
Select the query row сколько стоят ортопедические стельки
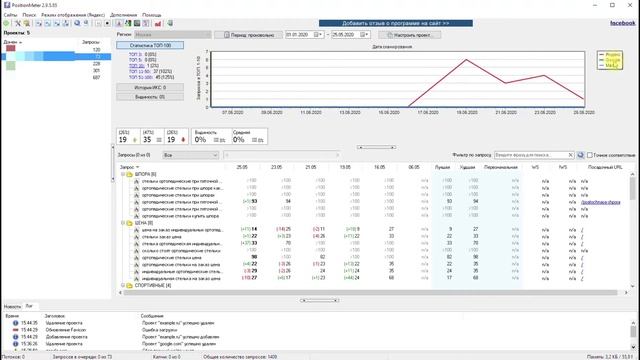[181, 251]
